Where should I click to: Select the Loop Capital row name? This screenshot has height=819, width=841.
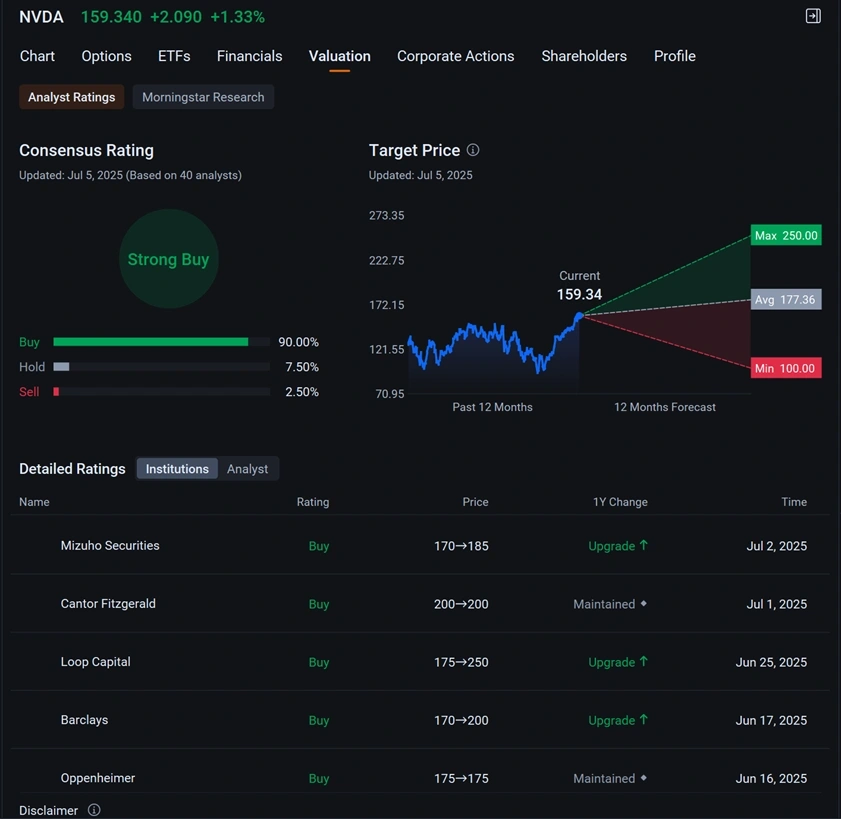point(95,662)
